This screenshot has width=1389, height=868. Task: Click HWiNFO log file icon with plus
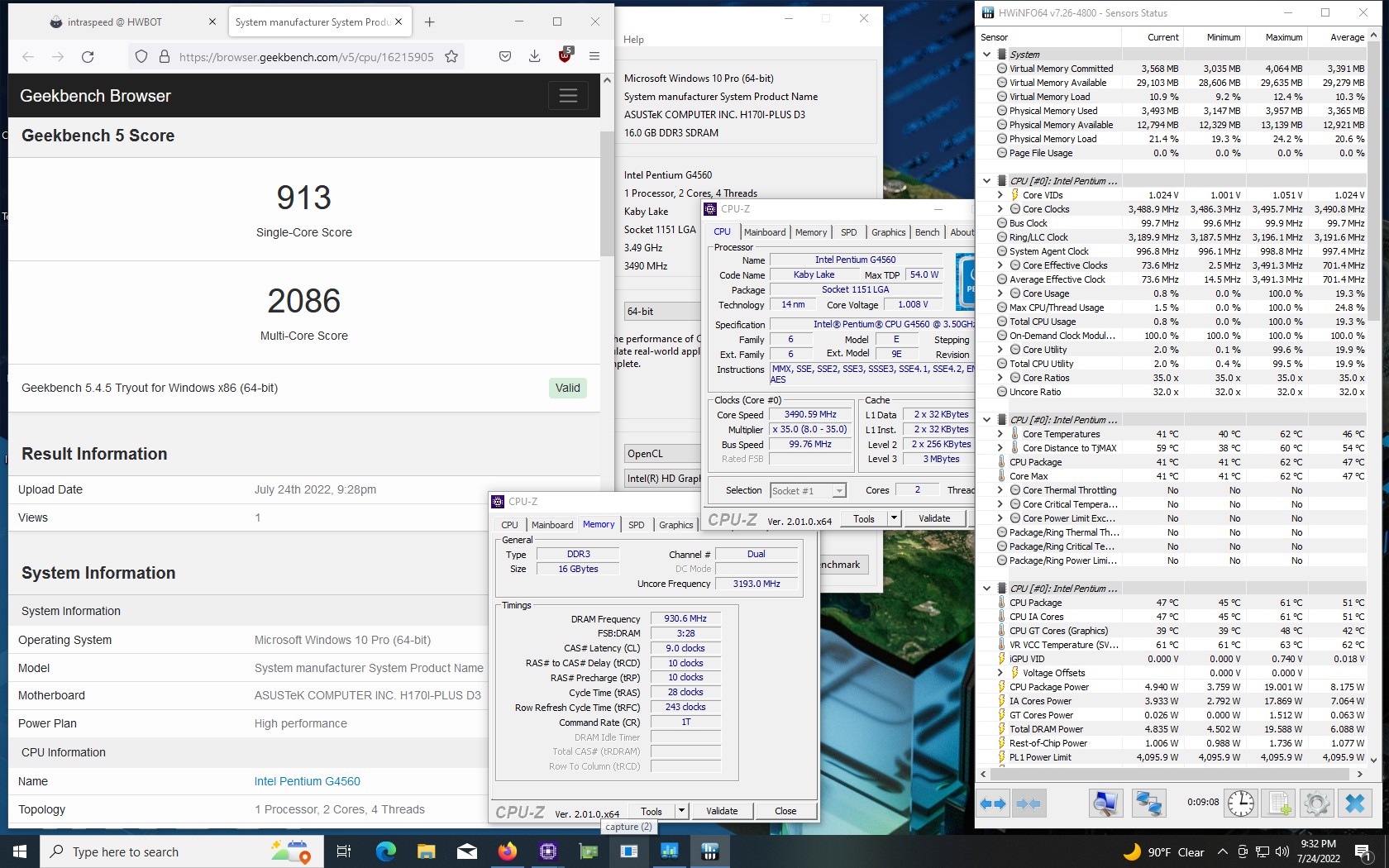point(1279,803)
